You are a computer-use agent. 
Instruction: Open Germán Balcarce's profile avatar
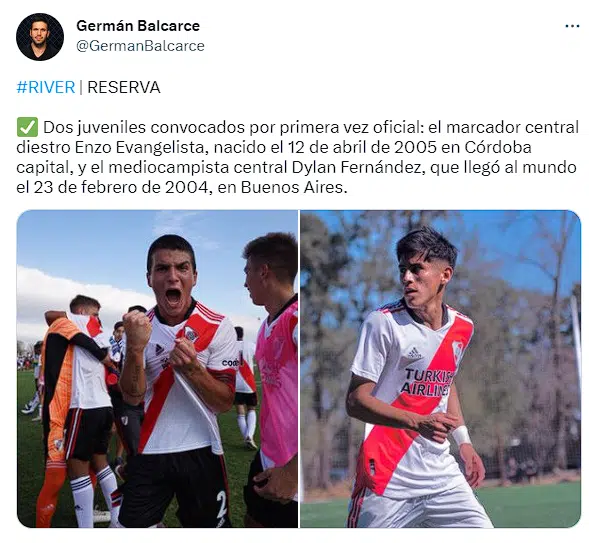pos(40,37)
